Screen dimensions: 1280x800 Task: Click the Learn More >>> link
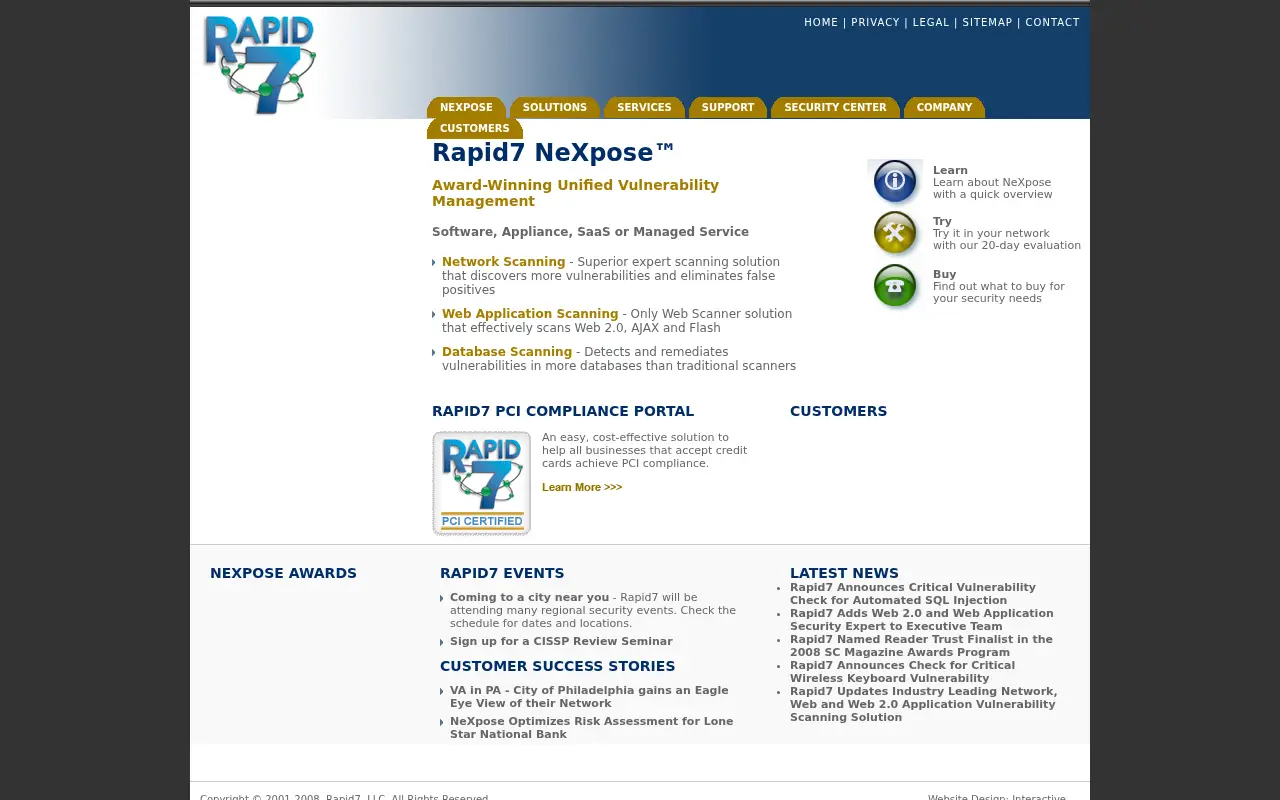[x=582, y=488]
